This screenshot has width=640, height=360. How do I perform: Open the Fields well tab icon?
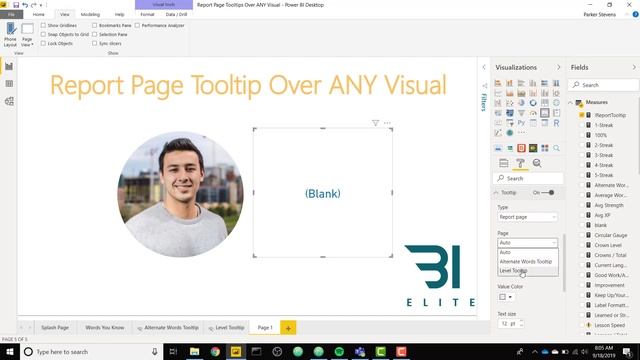pos(504,163)
